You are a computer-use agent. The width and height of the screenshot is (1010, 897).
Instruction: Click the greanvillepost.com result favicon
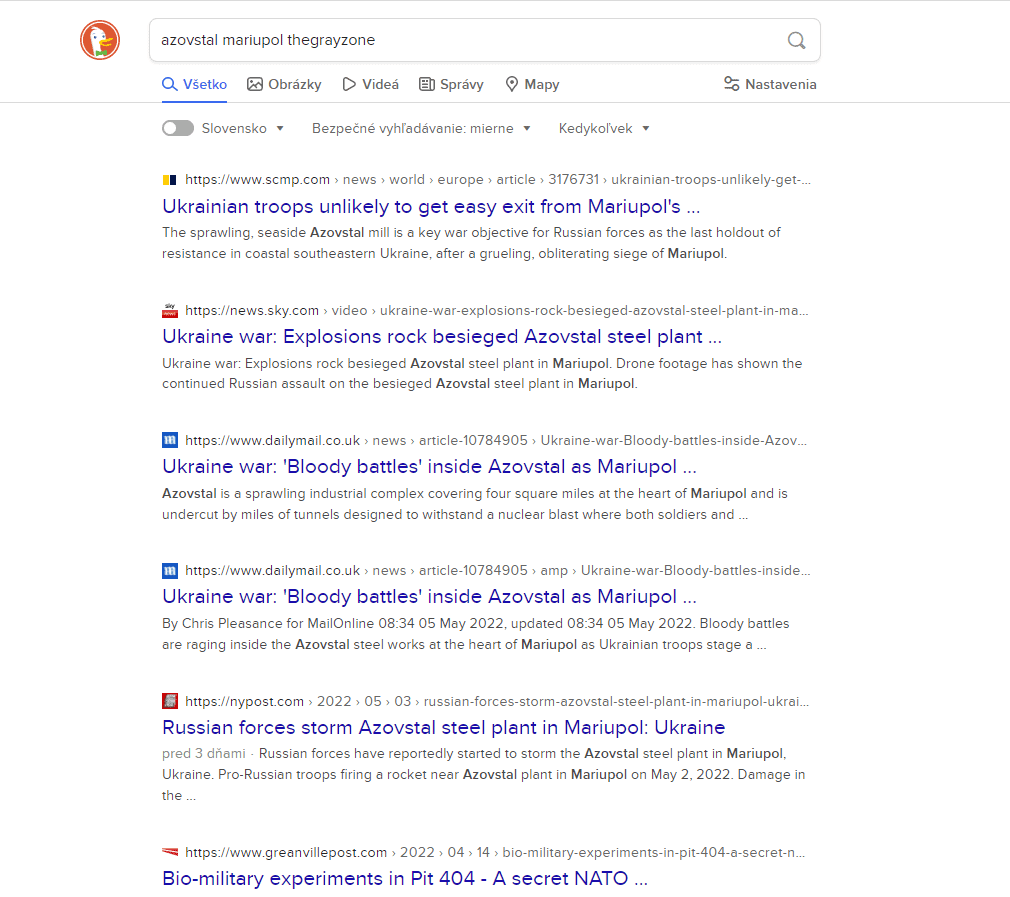click(x=169, y=852)
